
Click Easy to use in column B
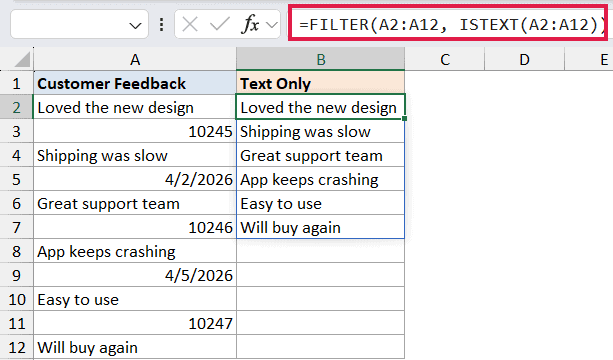[321, 203]
